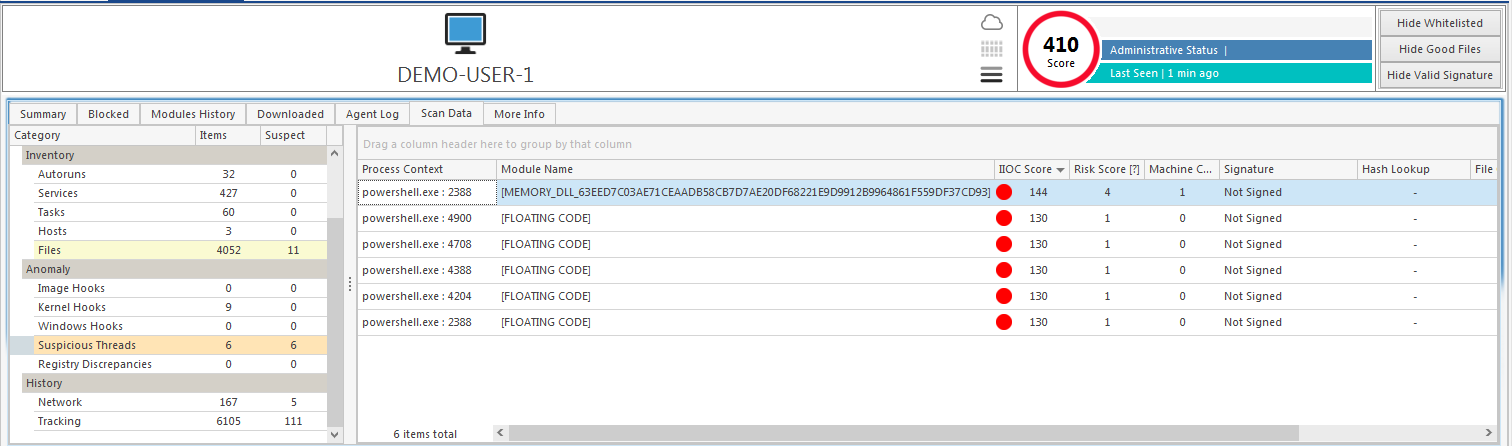Collapse the History category group

click(x=175, y=383)
